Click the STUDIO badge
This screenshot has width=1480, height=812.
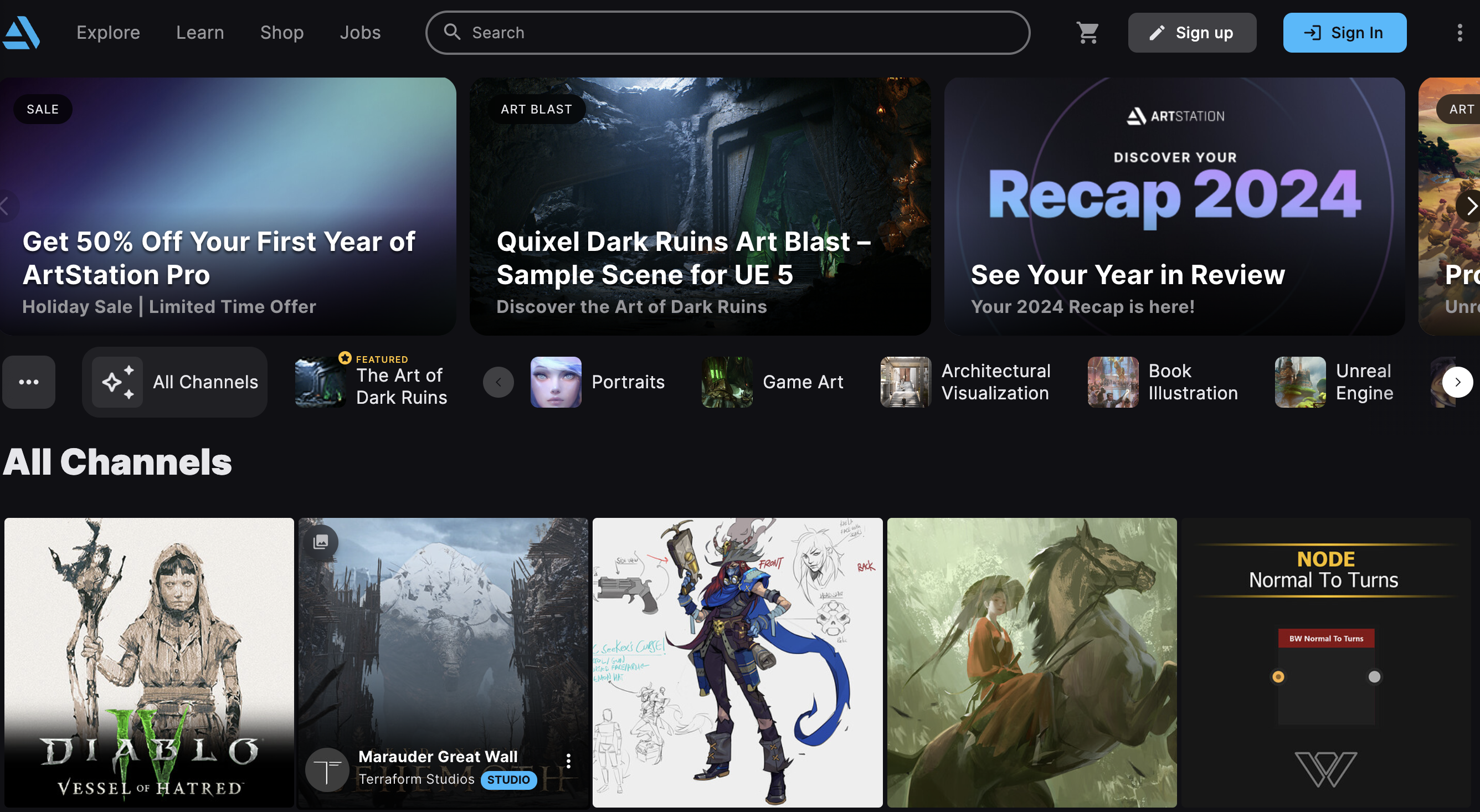pyautogui.click(x=509, y=780)
